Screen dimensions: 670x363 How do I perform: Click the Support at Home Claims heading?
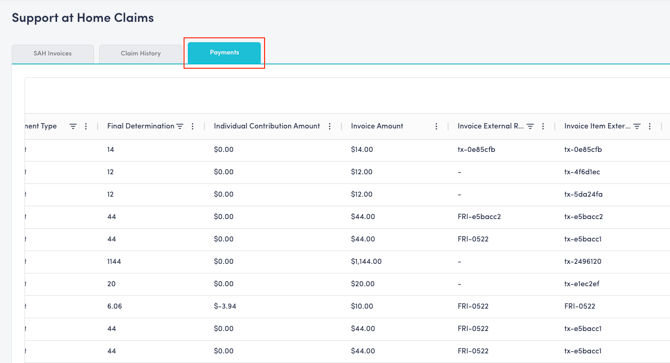pyautogui.click(x=83, y=18)
